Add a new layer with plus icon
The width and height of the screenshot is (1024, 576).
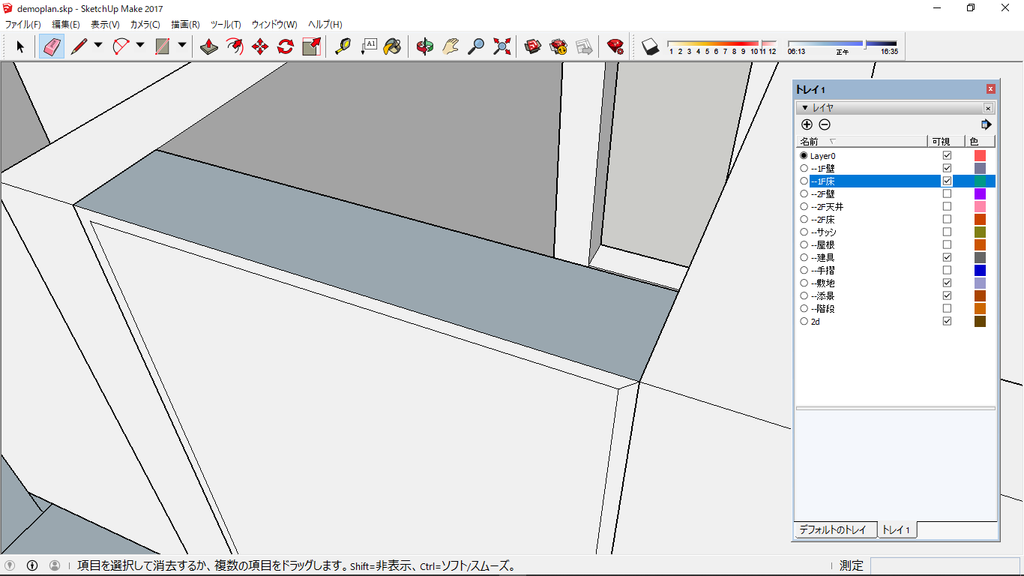807,125
